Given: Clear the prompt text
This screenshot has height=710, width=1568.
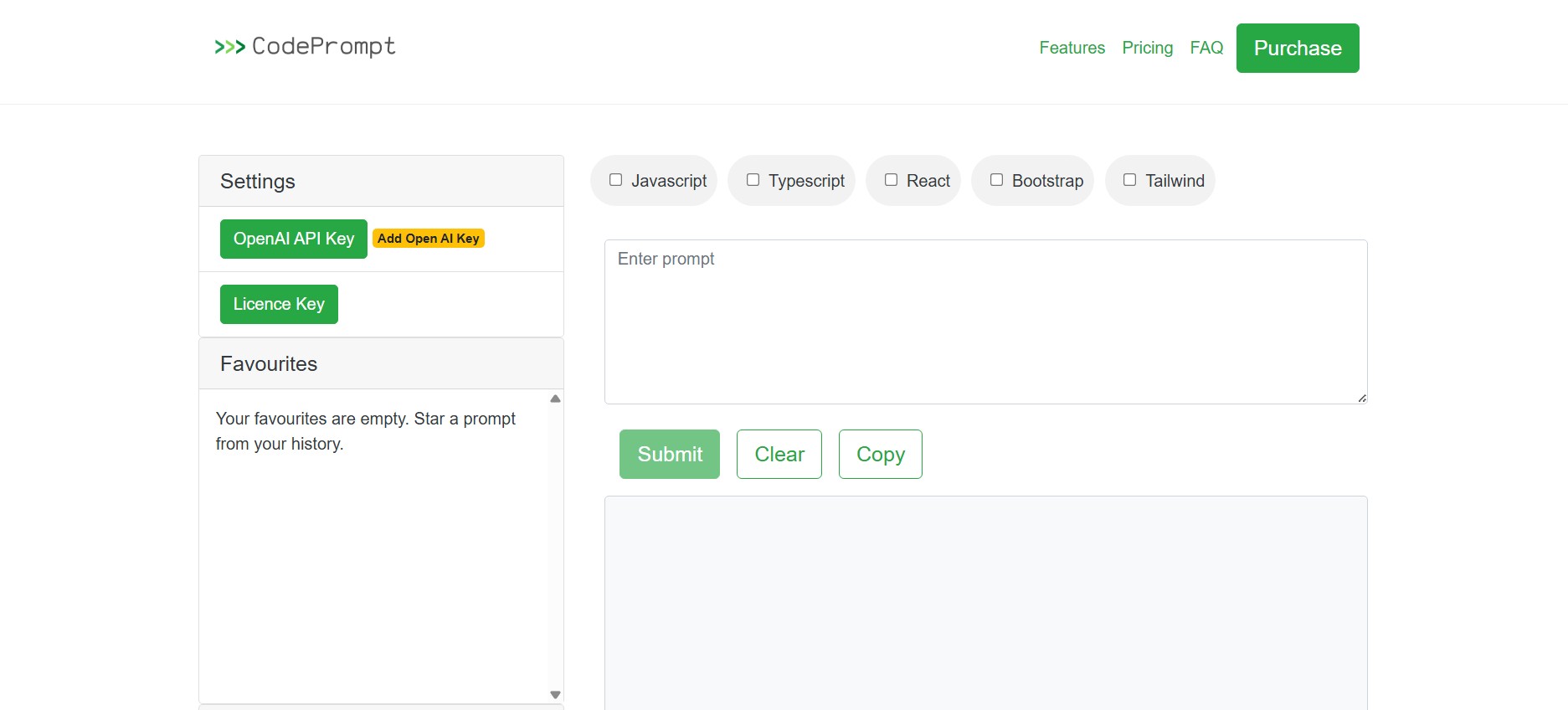Looking at the screenshot, I should tap(779, 454).
